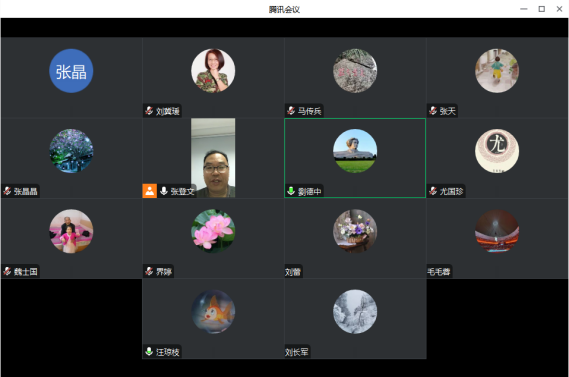Click muted mic icon next to 尤国珍
Image resolution: width=569 pixels, height=377 pixels.
433,191
